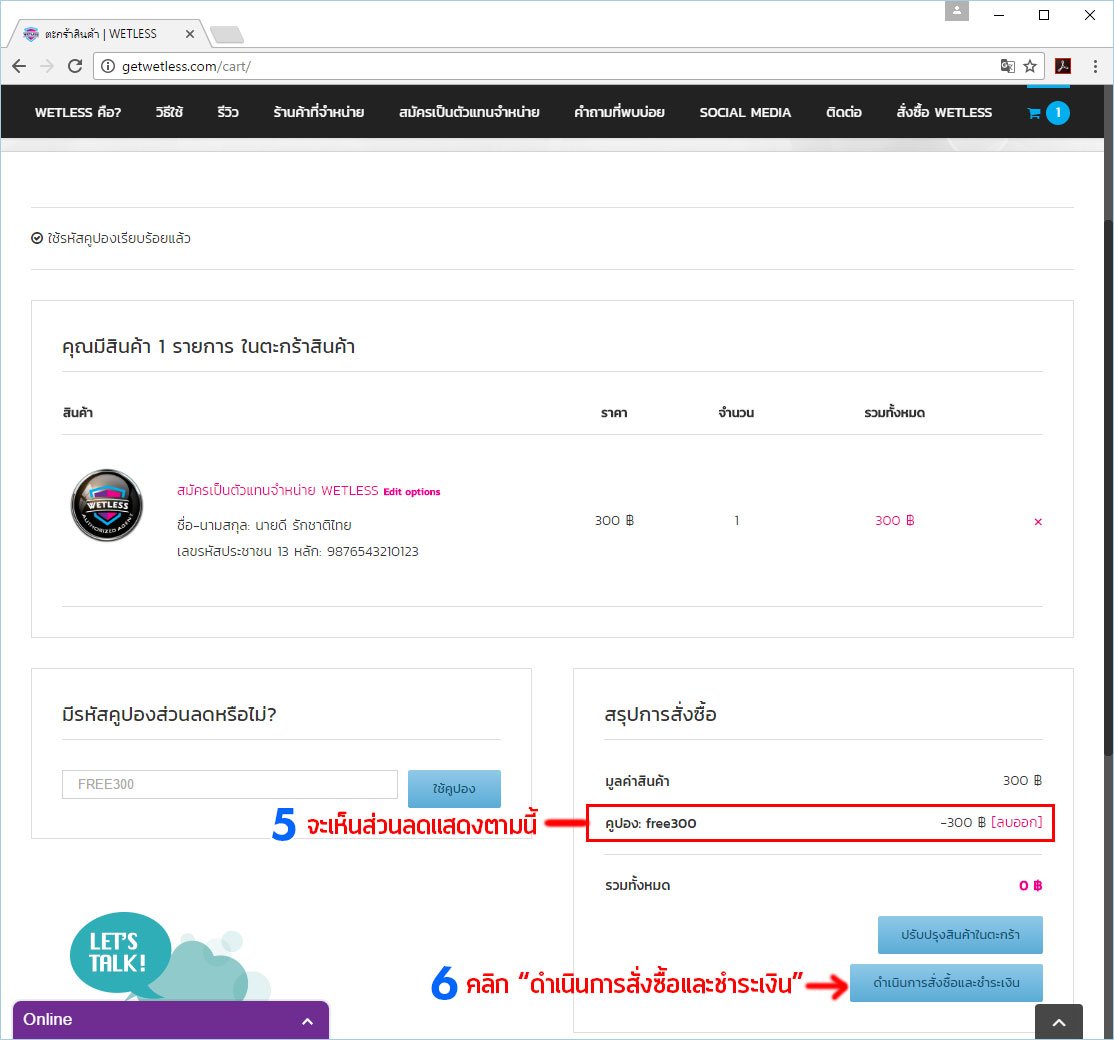Click the shopping cart icon in navbar
Viewport: 1114px width, 1040px height.
1035,113
